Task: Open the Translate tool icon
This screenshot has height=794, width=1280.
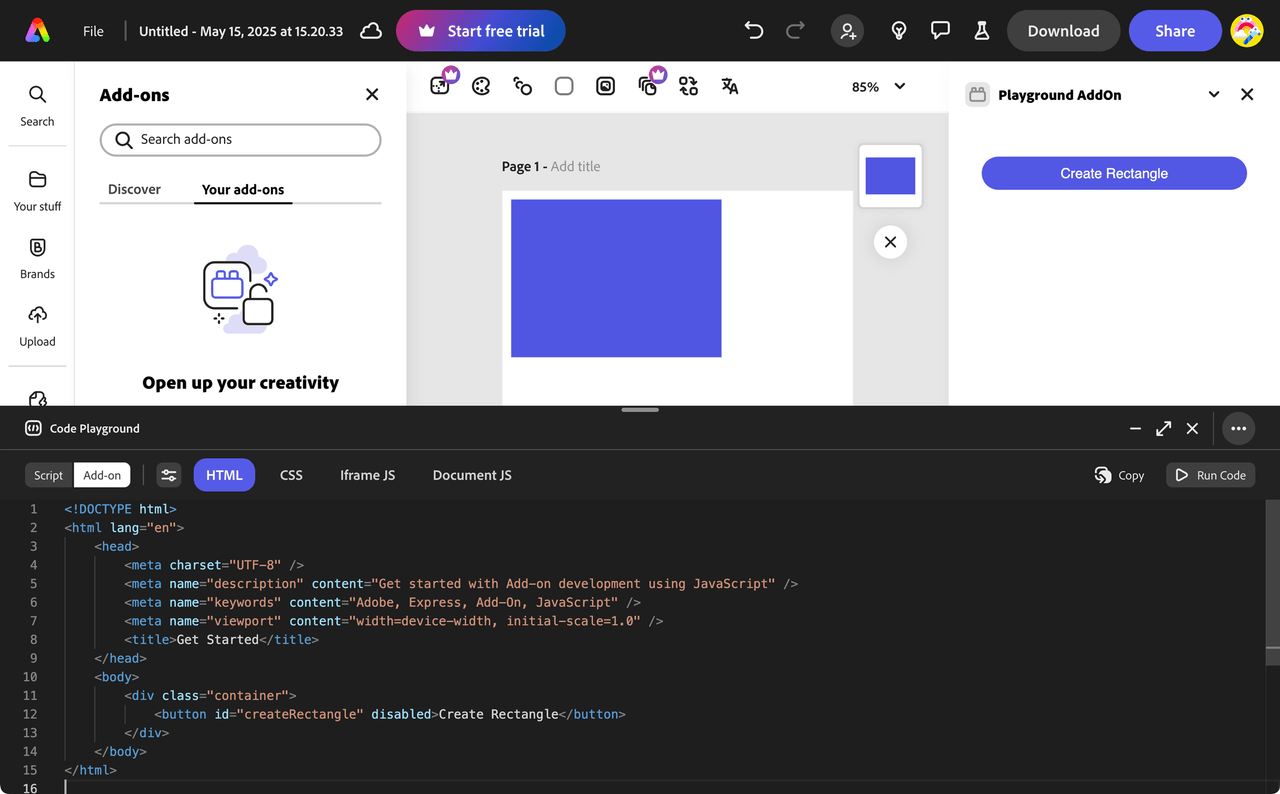Action: point(730,87)
